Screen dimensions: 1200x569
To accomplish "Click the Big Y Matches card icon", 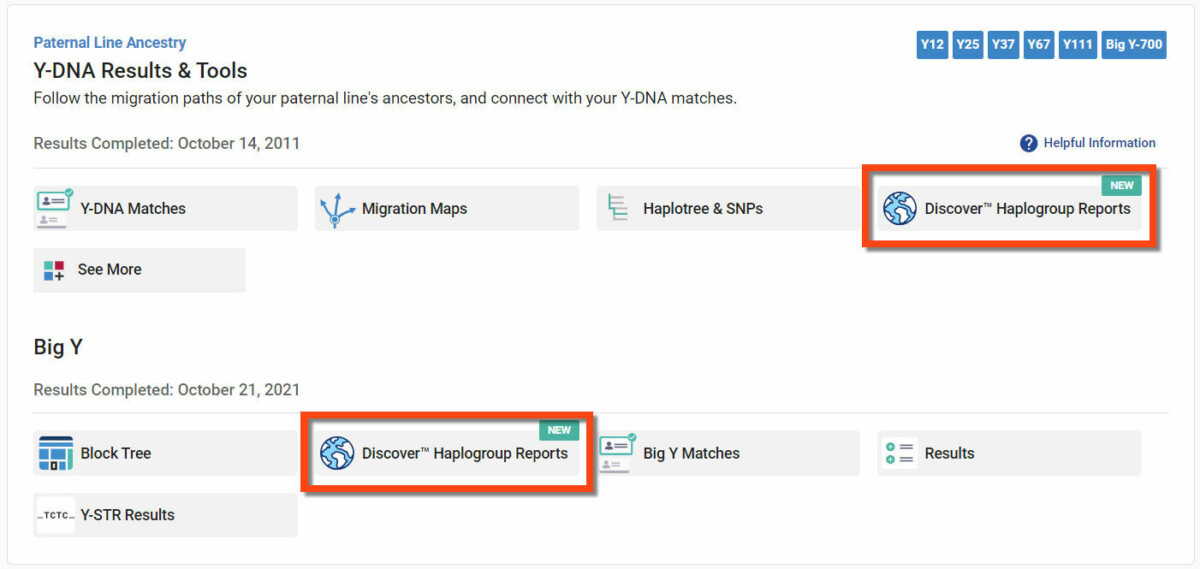I will pos(618,452).
